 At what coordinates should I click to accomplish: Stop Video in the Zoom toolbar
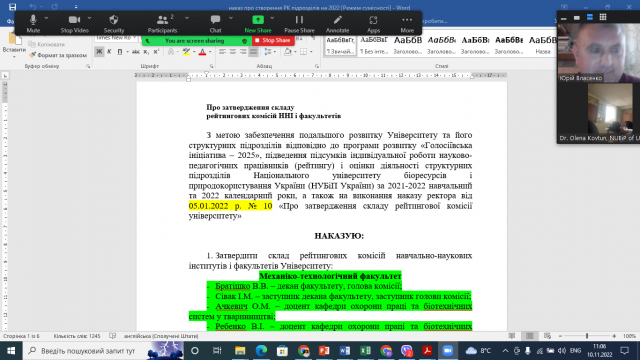coord(74,23)
